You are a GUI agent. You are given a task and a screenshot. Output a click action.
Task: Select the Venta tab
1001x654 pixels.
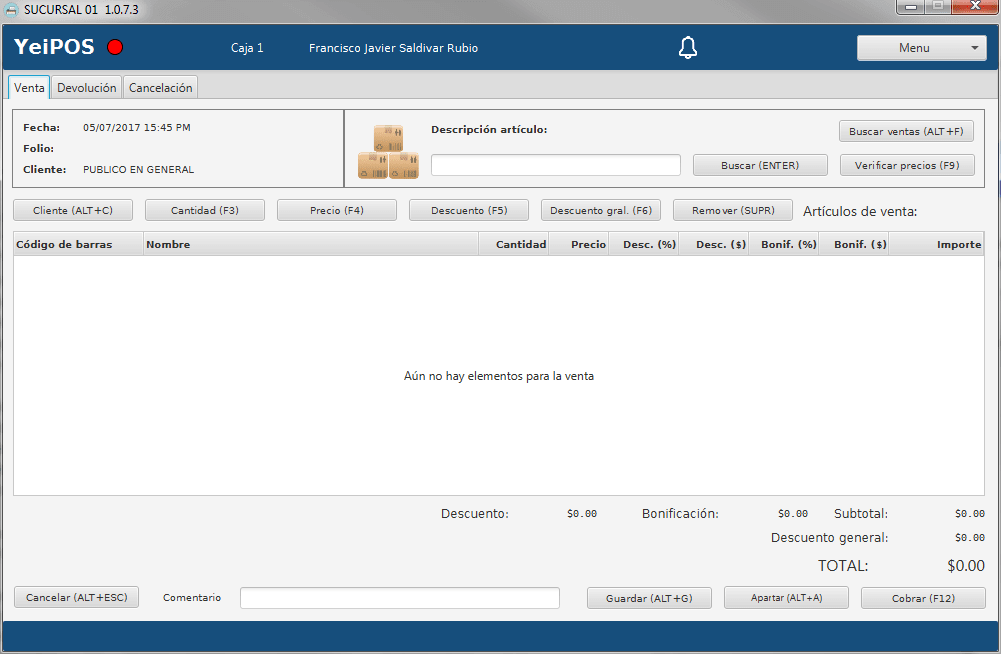(x=29, y=88)
